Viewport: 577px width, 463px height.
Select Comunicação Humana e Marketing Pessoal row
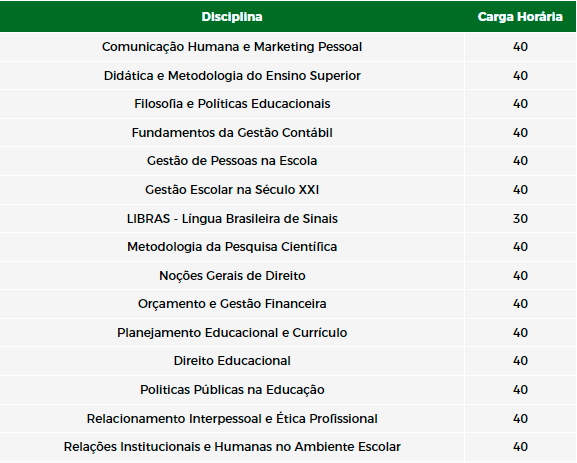[x=288, y=47]
